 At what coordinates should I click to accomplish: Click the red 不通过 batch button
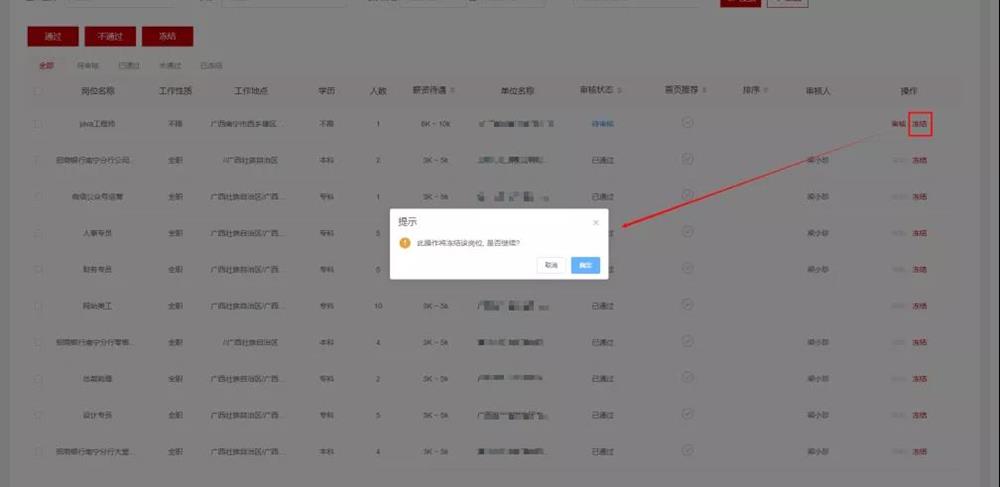click(110, 37)
